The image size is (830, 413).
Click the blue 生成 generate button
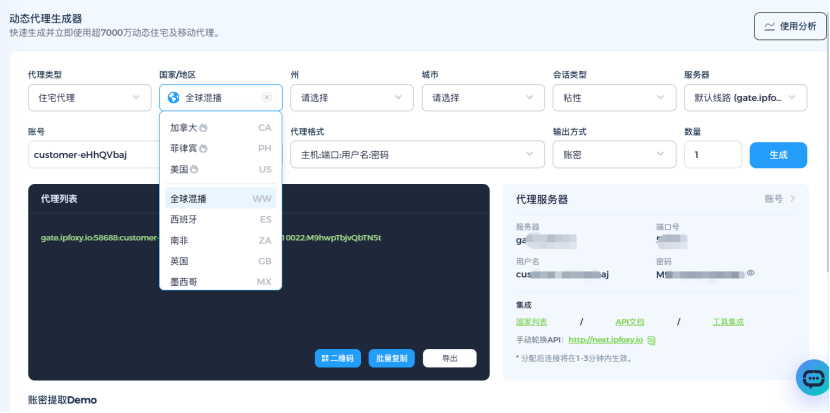tap(778, 155)
